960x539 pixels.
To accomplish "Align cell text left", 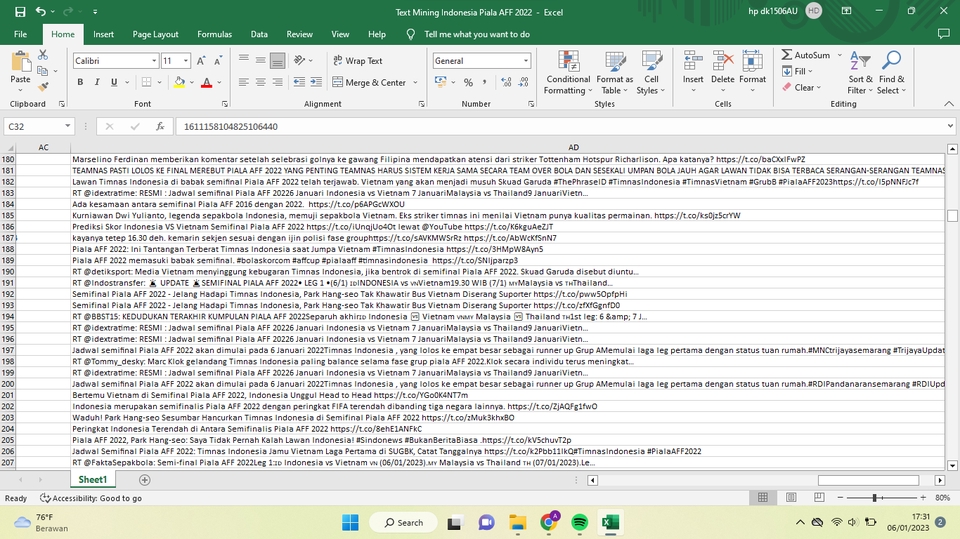I will tap(244, 82).
